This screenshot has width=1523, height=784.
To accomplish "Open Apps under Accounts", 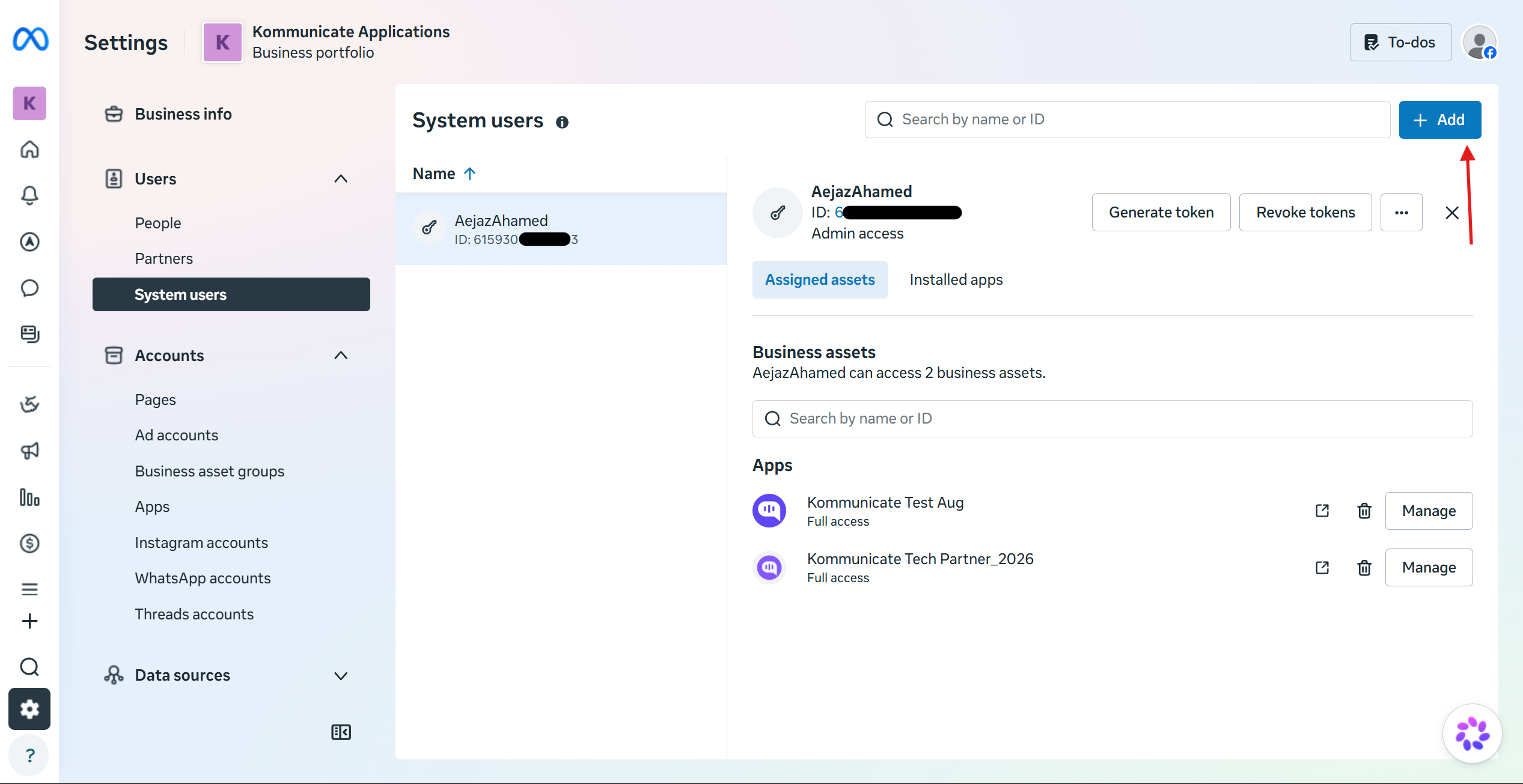I will 152,506.
